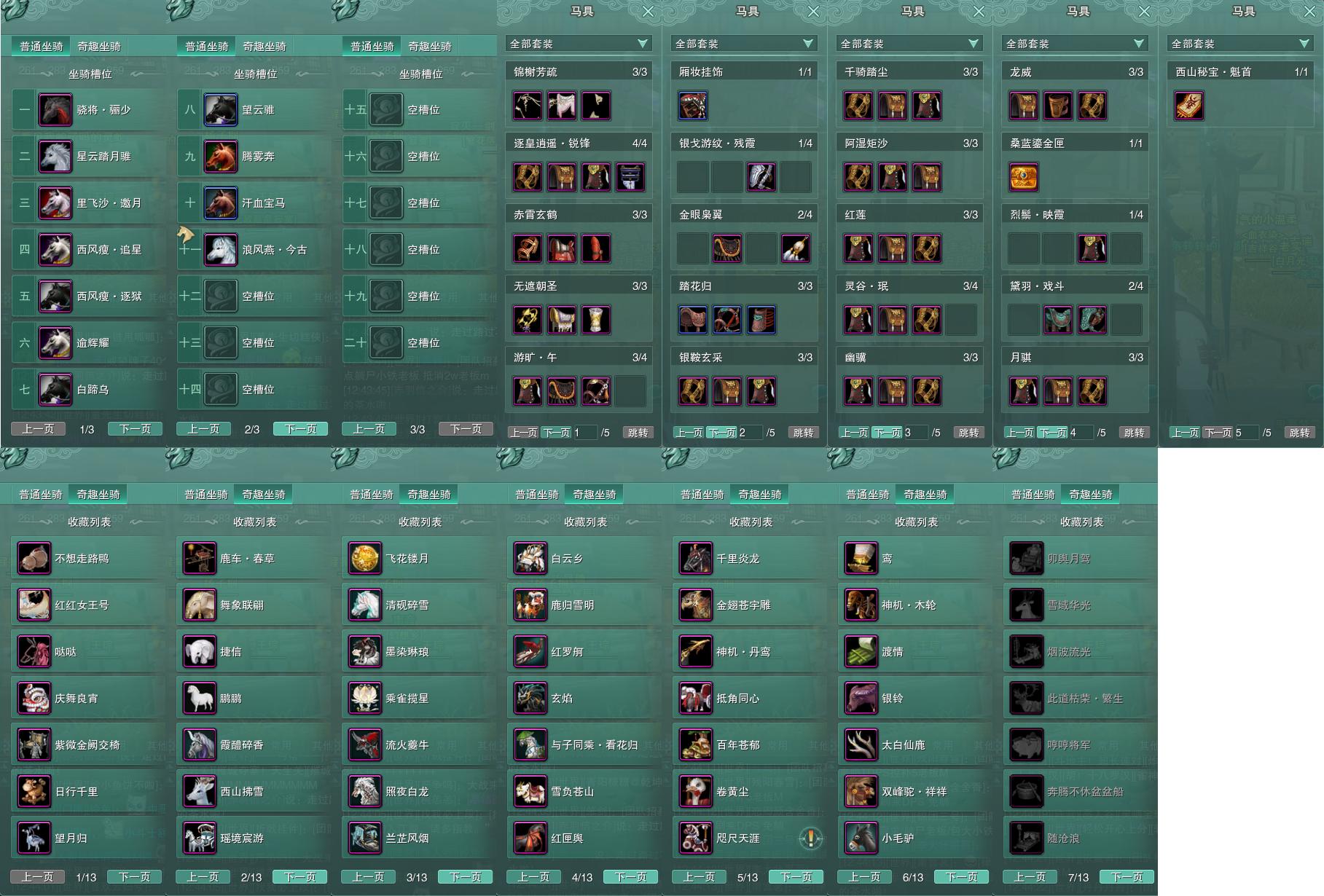Click 普通坐骑 tab on page 3/3 panel
1324x896 pixels.
click(372, 47)
